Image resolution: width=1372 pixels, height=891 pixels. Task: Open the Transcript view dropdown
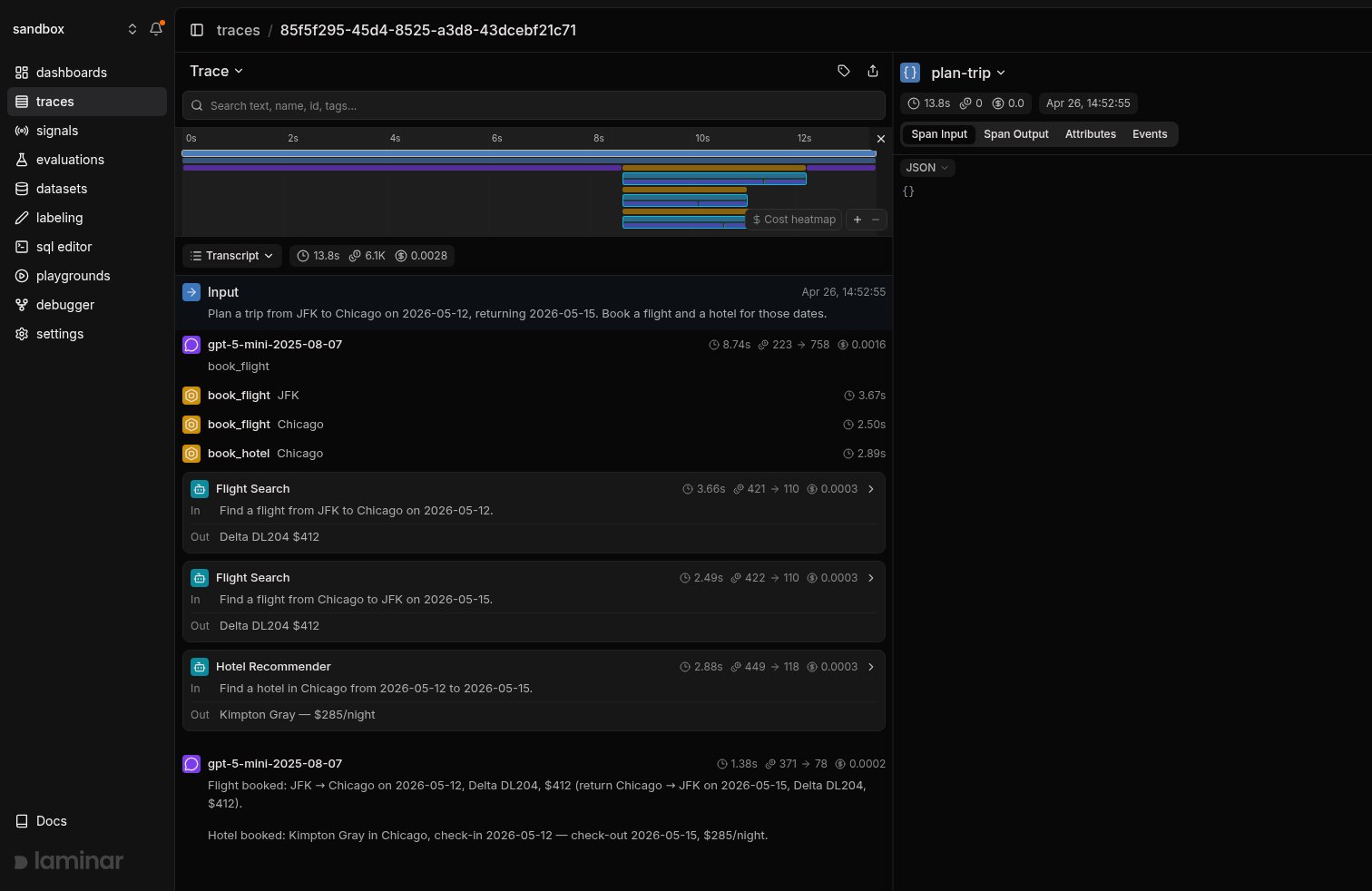pyautogui.click(x=232, y=256)
